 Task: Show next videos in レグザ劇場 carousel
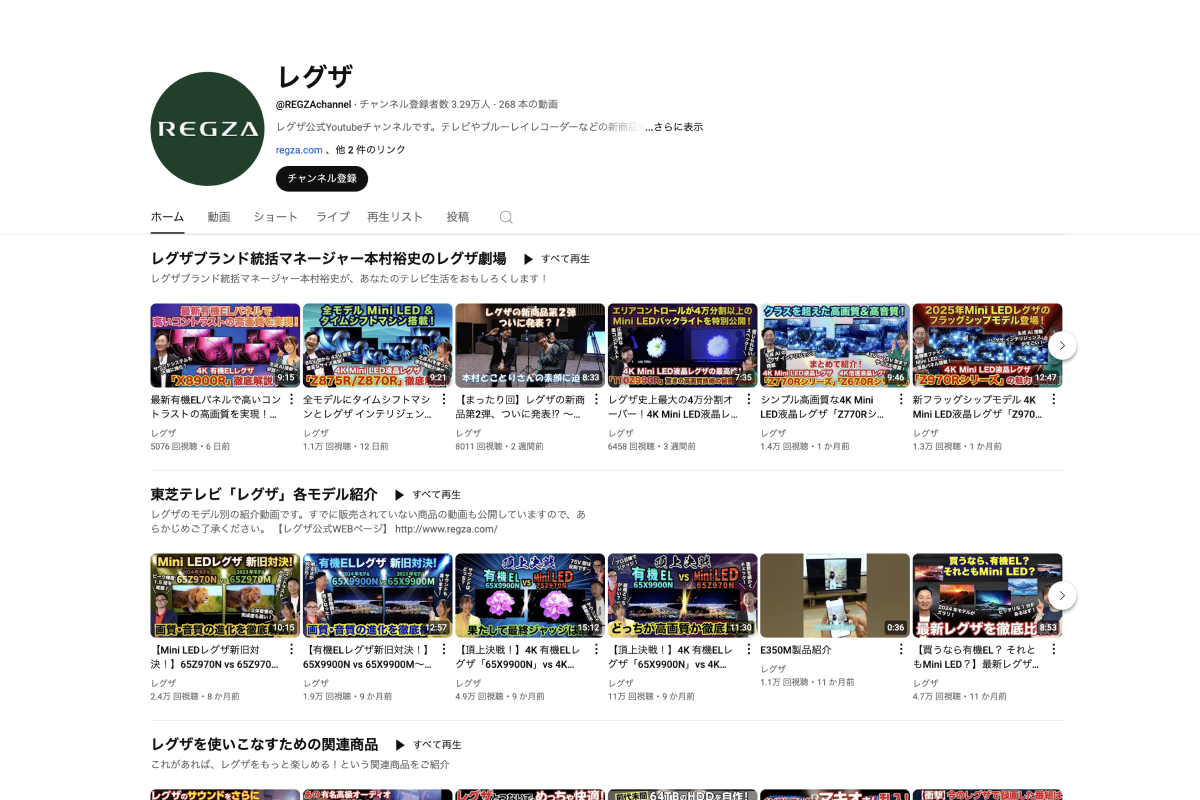point(1062,346)
